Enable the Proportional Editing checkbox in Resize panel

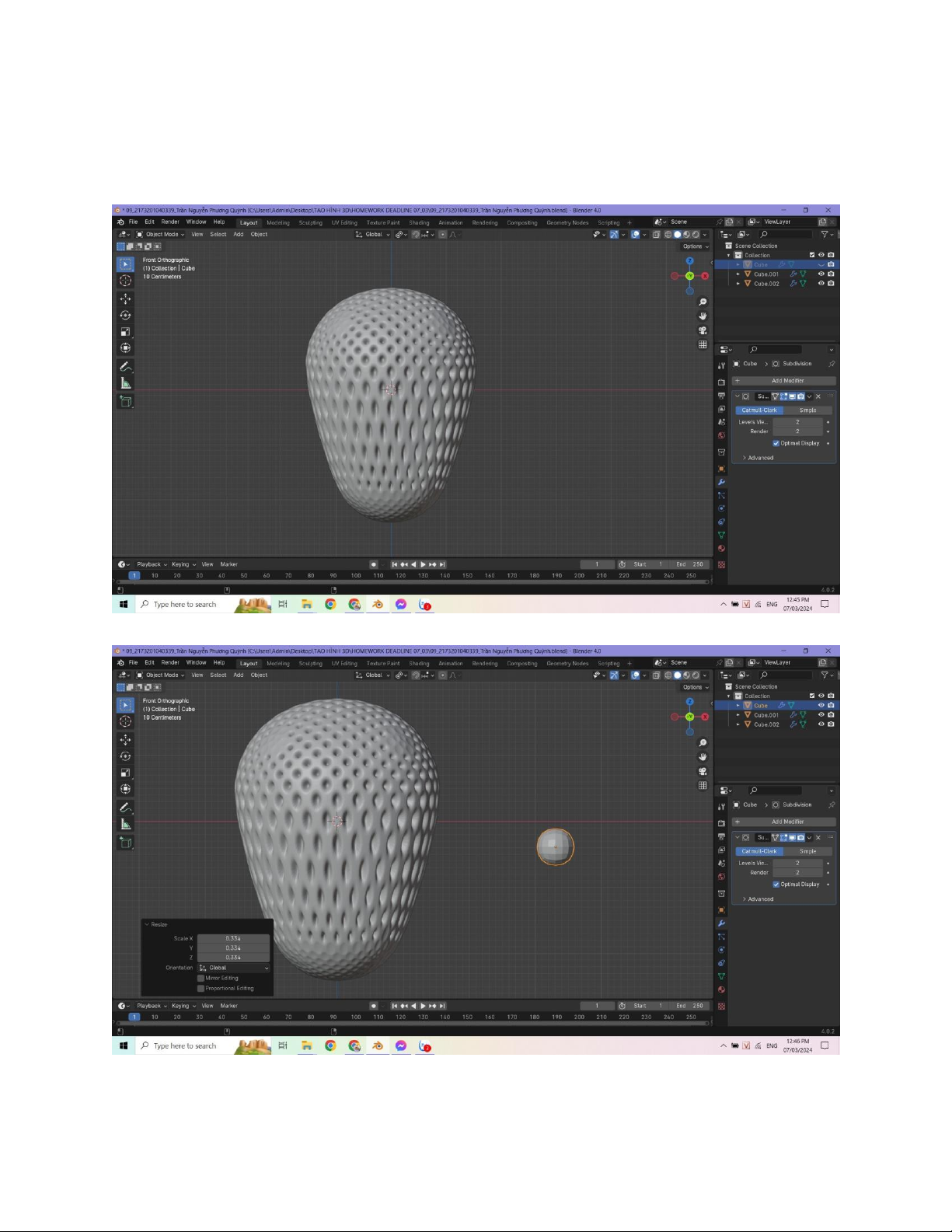click(x=201, y=989)
